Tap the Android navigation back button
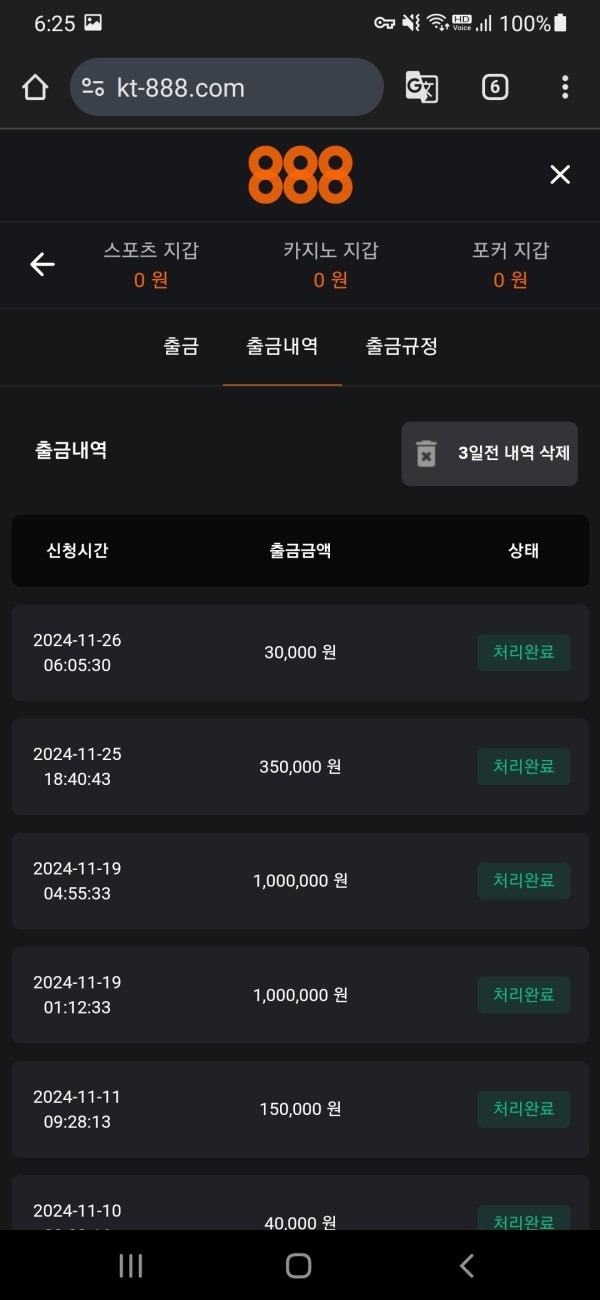 465,1265
